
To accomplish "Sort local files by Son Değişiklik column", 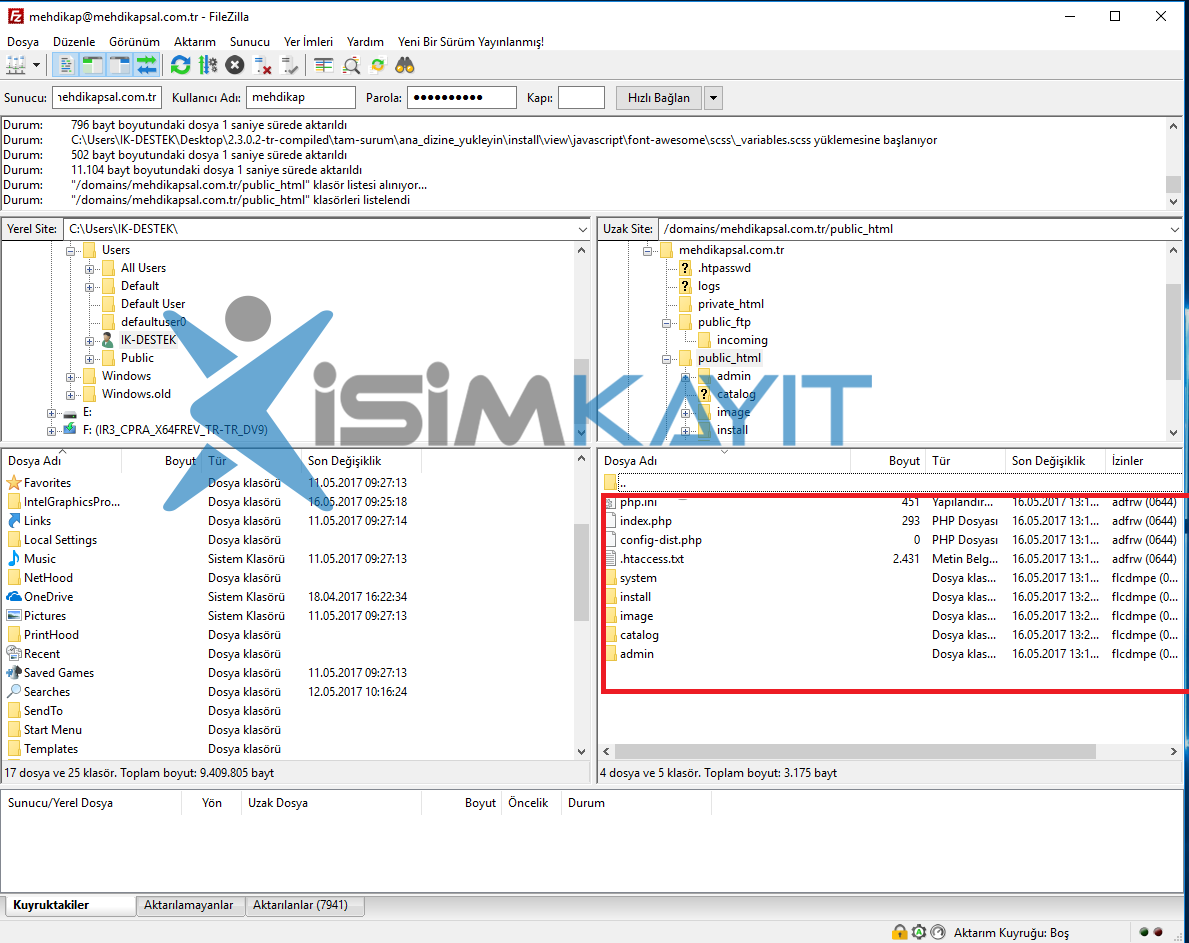I will 362,461.
